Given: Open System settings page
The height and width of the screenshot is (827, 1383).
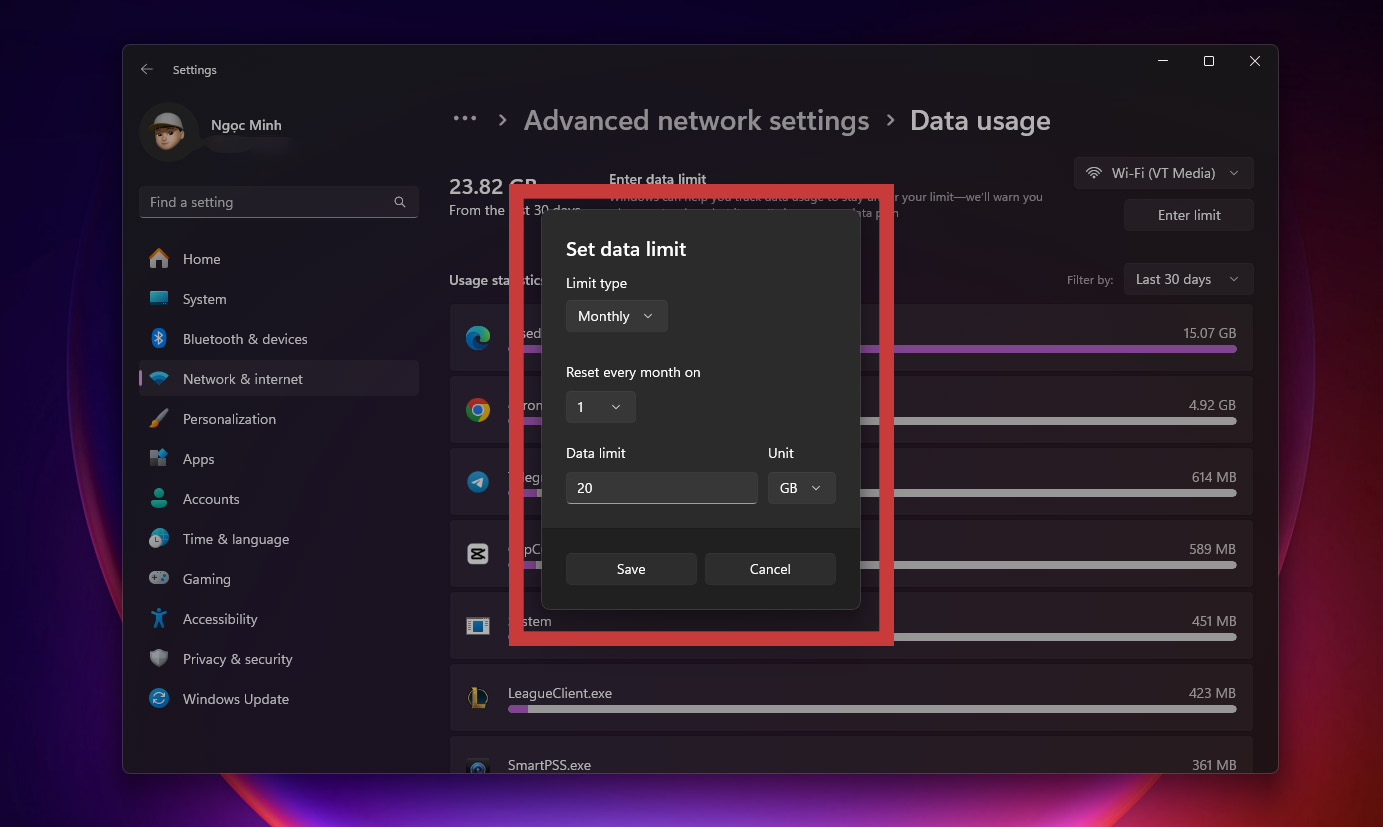Looking at the screenshot, I should (x=279, y=299).
